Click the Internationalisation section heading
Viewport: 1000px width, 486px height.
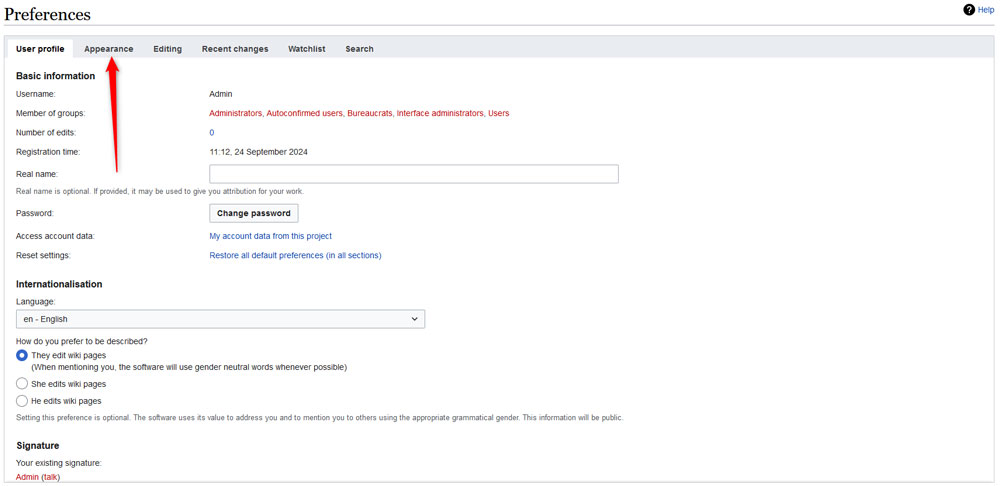[59, 284]
